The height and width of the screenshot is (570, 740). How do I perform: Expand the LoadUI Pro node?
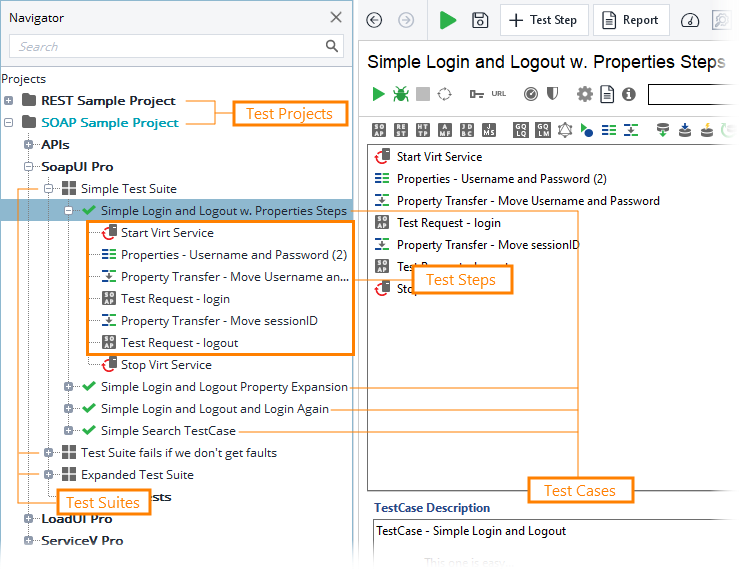tap(28, 519)
